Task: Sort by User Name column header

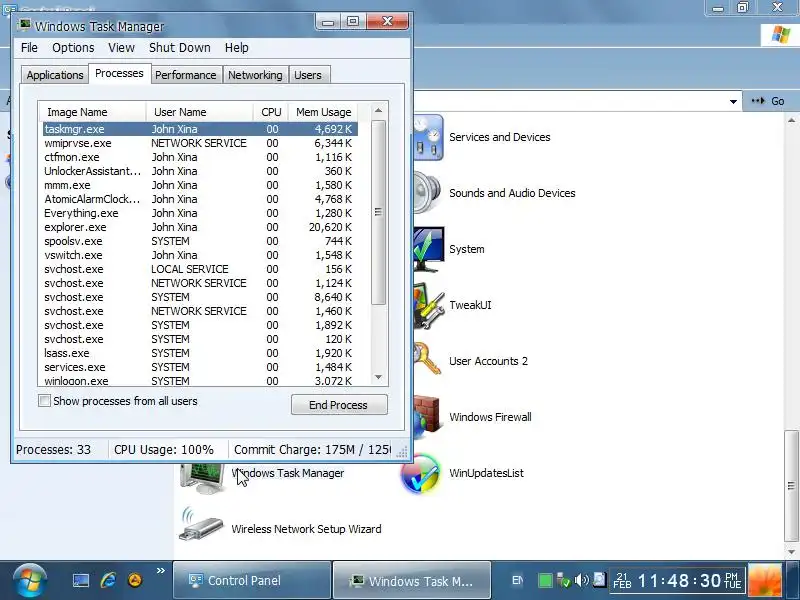Action: [200, 112]
